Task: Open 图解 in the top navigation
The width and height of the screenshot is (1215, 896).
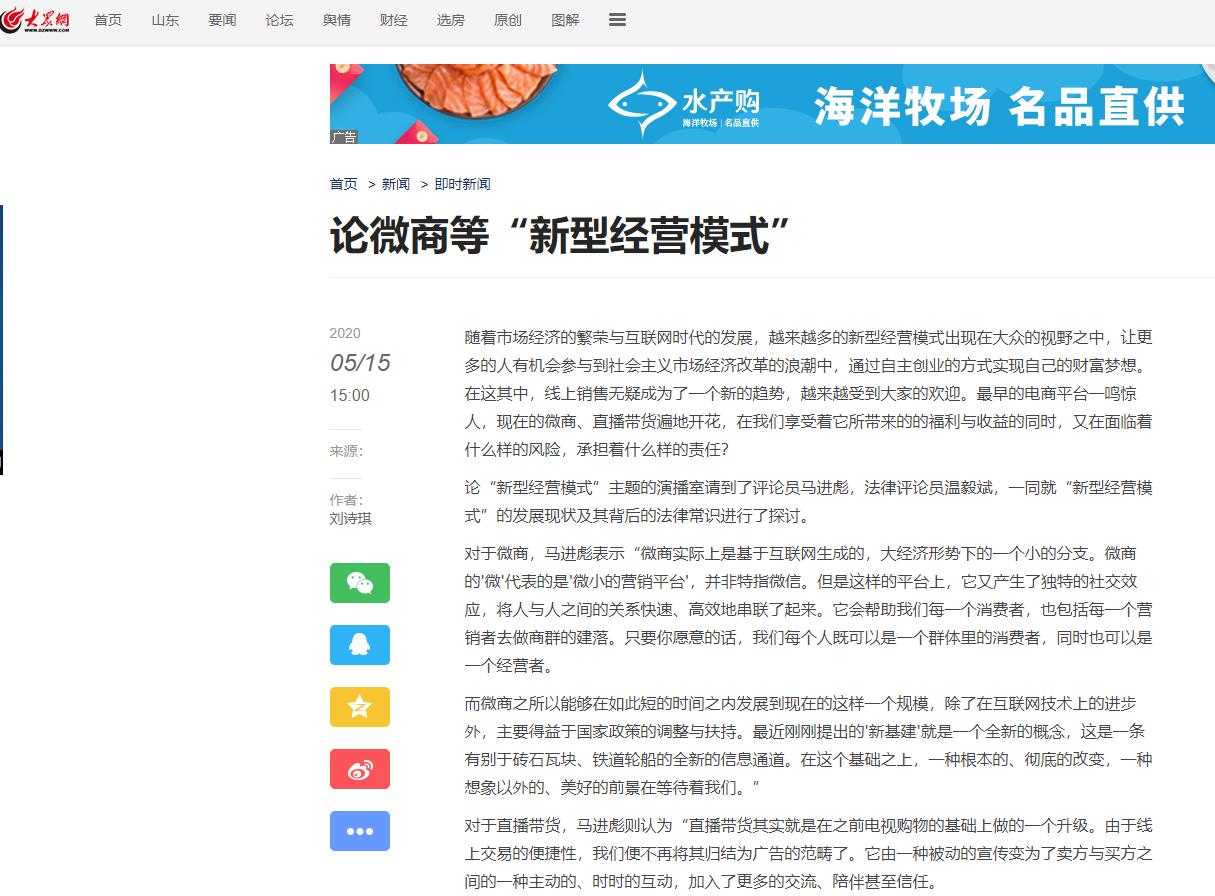Action: (565, 20)
